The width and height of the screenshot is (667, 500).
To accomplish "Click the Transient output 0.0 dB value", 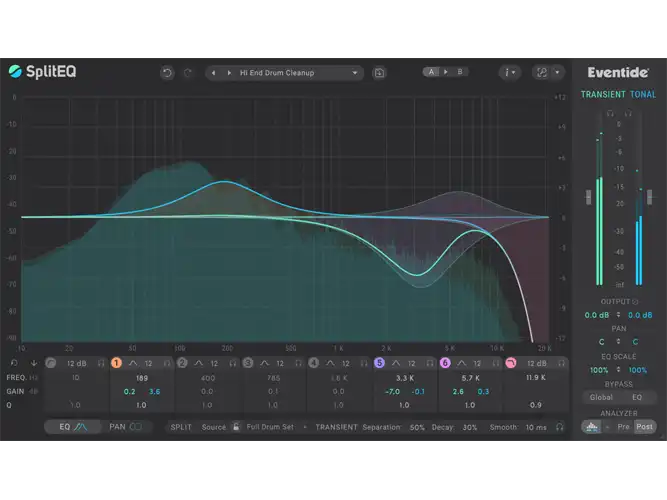I will pos(596,315).
